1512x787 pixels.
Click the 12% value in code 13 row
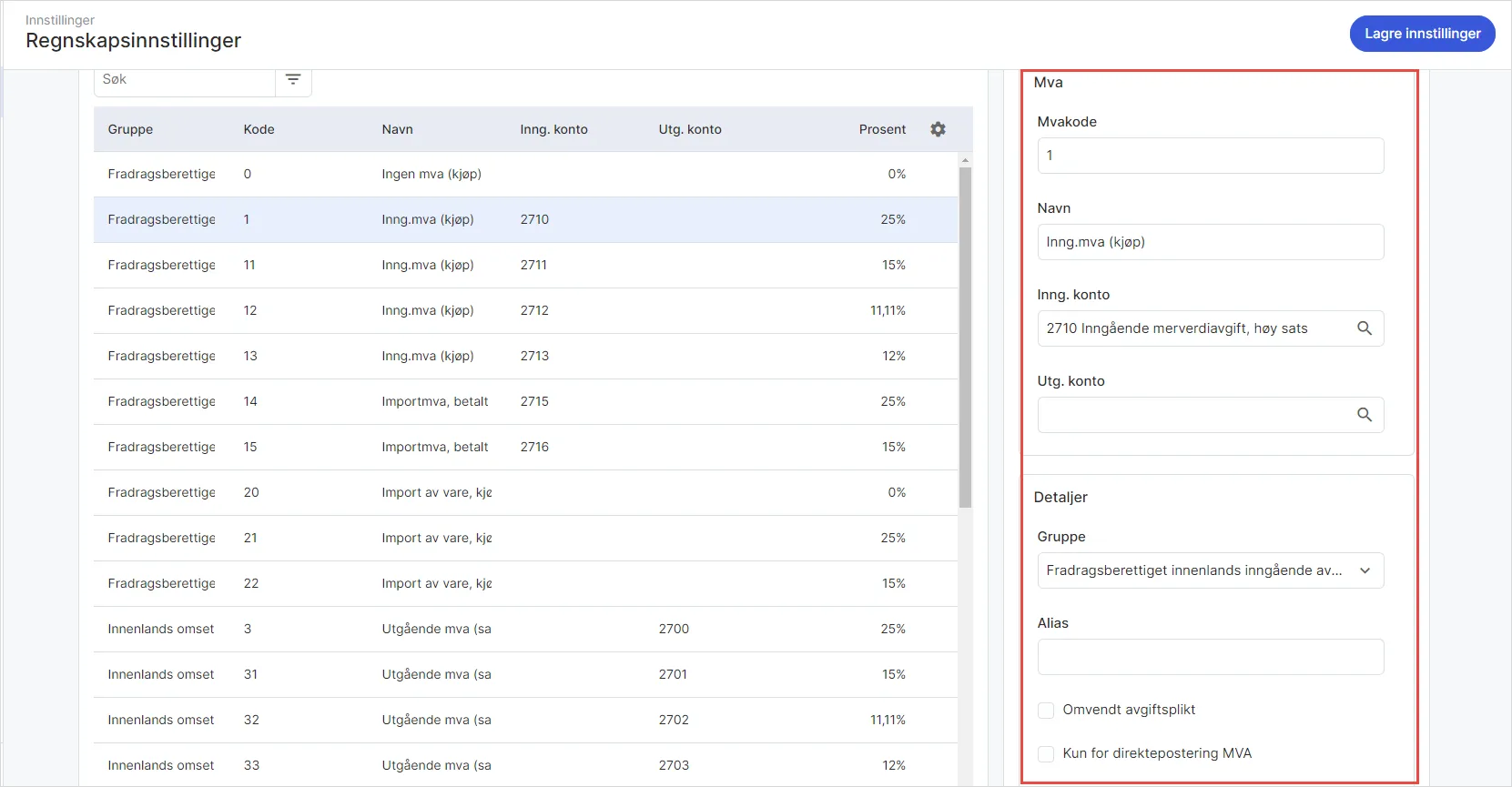click(894, 357)
